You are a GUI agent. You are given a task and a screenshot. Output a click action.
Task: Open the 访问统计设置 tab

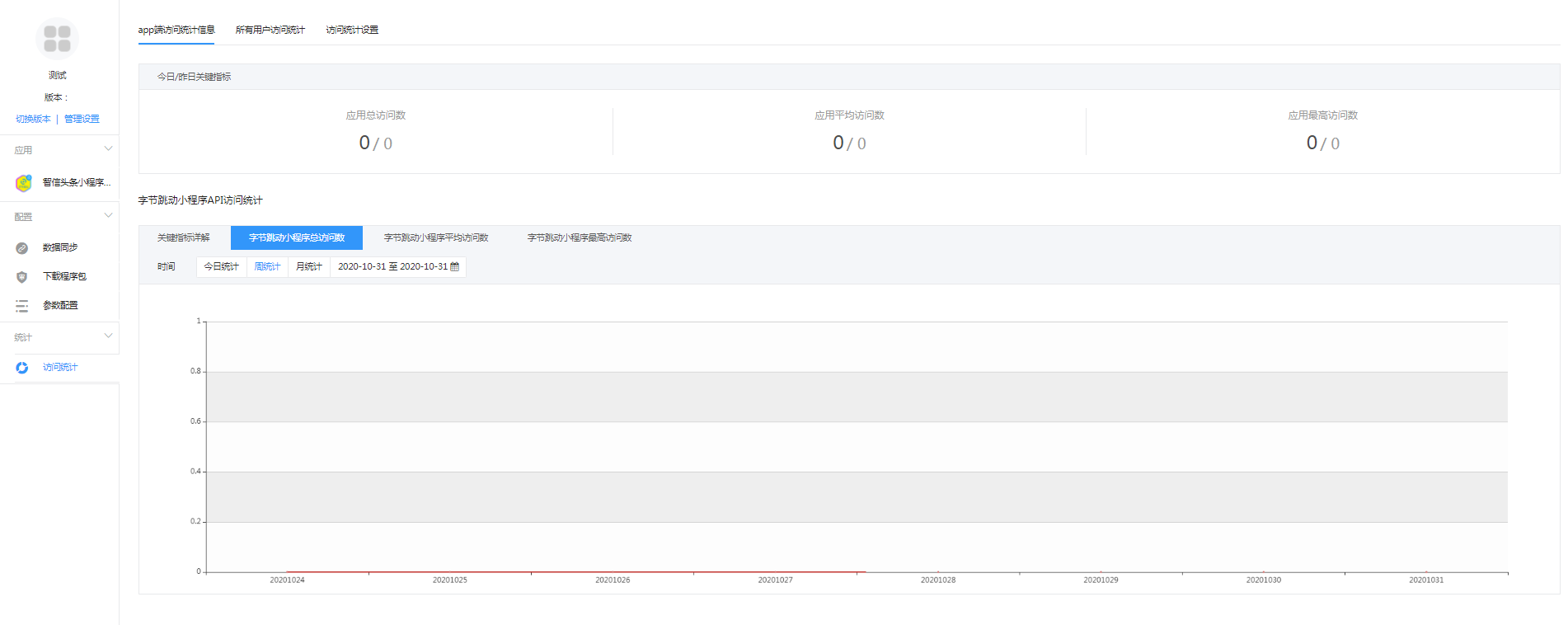click(352, 30)
